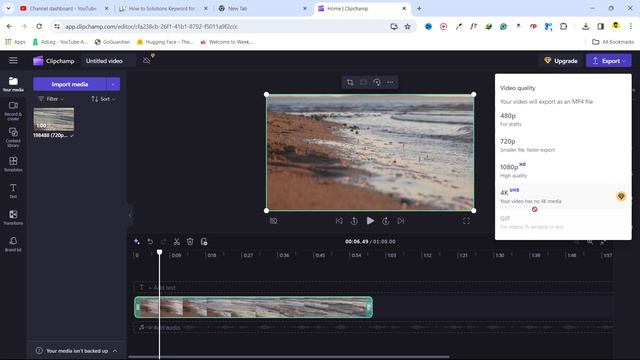Open the Filter dropdown
The image size is (640, 360).
51,99
